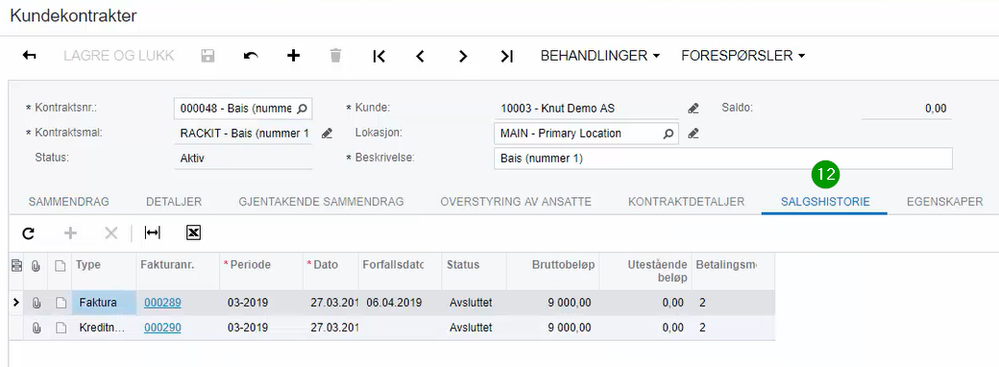Expand the FORESPØRSLER dropdown menu

(743, 56)
